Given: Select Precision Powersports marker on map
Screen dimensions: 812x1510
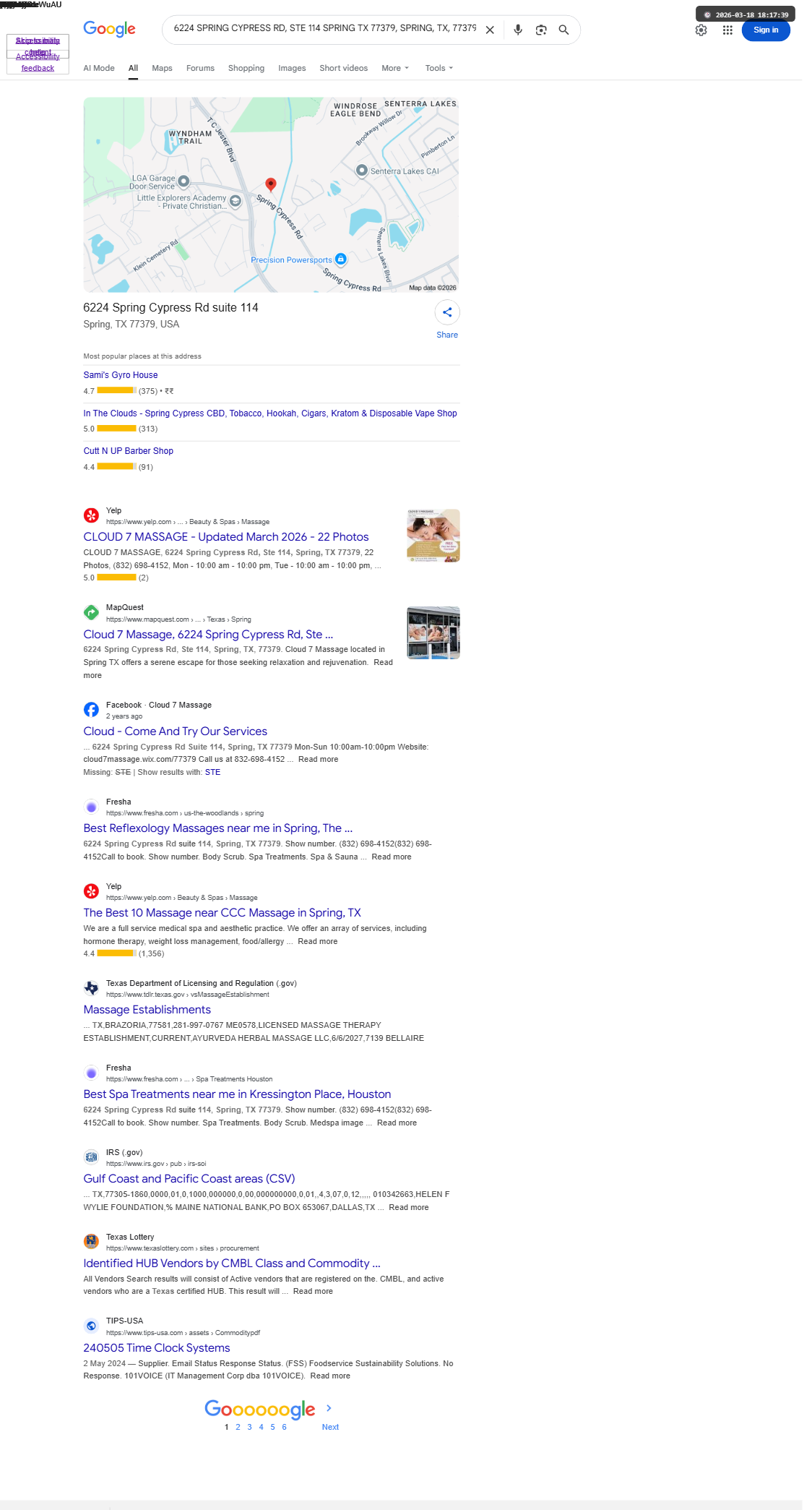Looking at the screenshot, I should pyautogui.click(x=341, y=259).
